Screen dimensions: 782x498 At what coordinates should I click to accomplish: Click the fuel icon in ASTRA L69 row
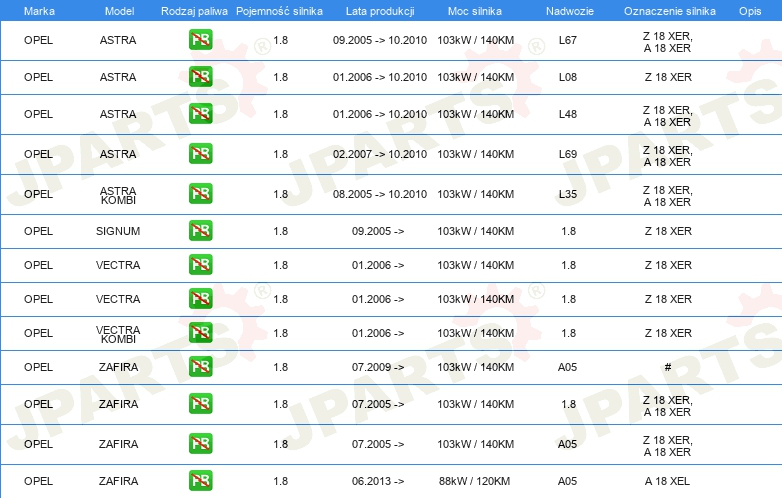click(200, 154)
